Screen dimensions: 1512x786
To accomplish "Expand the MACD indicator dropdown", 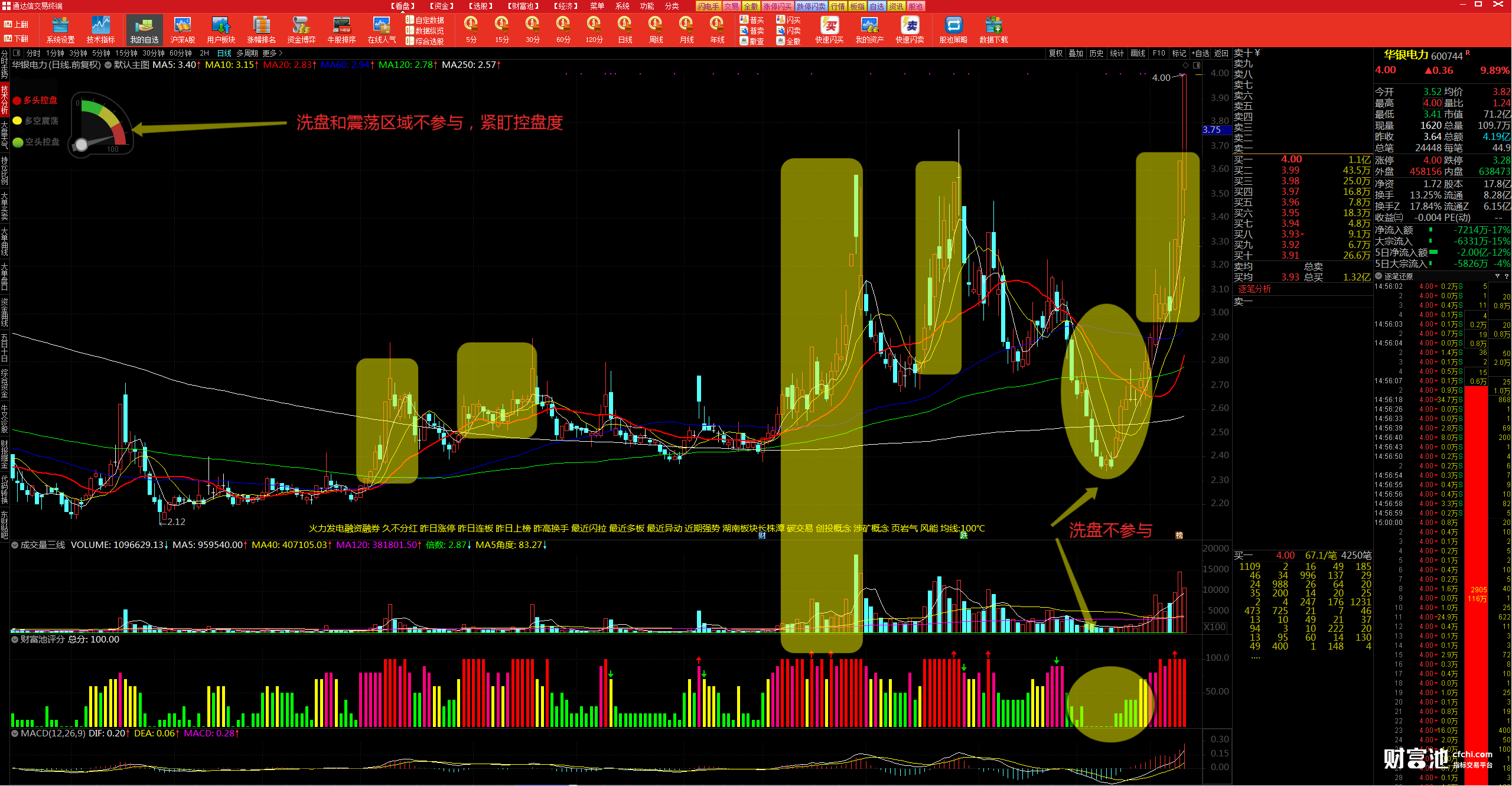I will pos(15,733).
